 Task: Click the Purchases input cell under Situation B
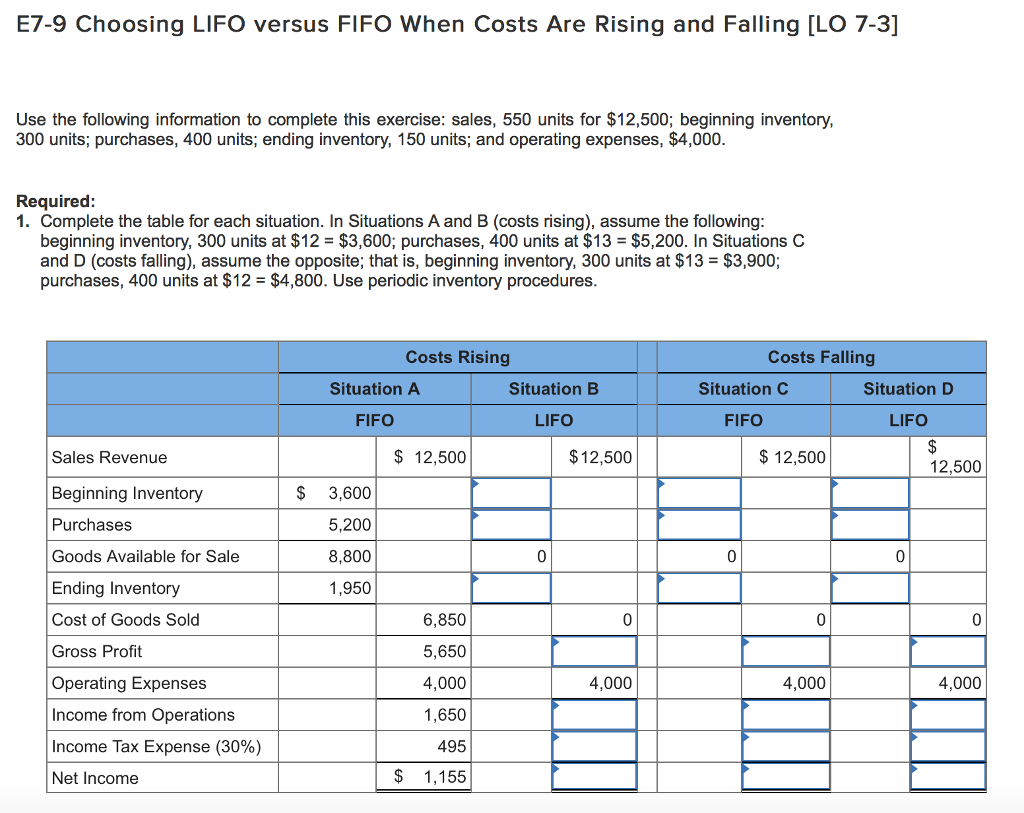511,524
